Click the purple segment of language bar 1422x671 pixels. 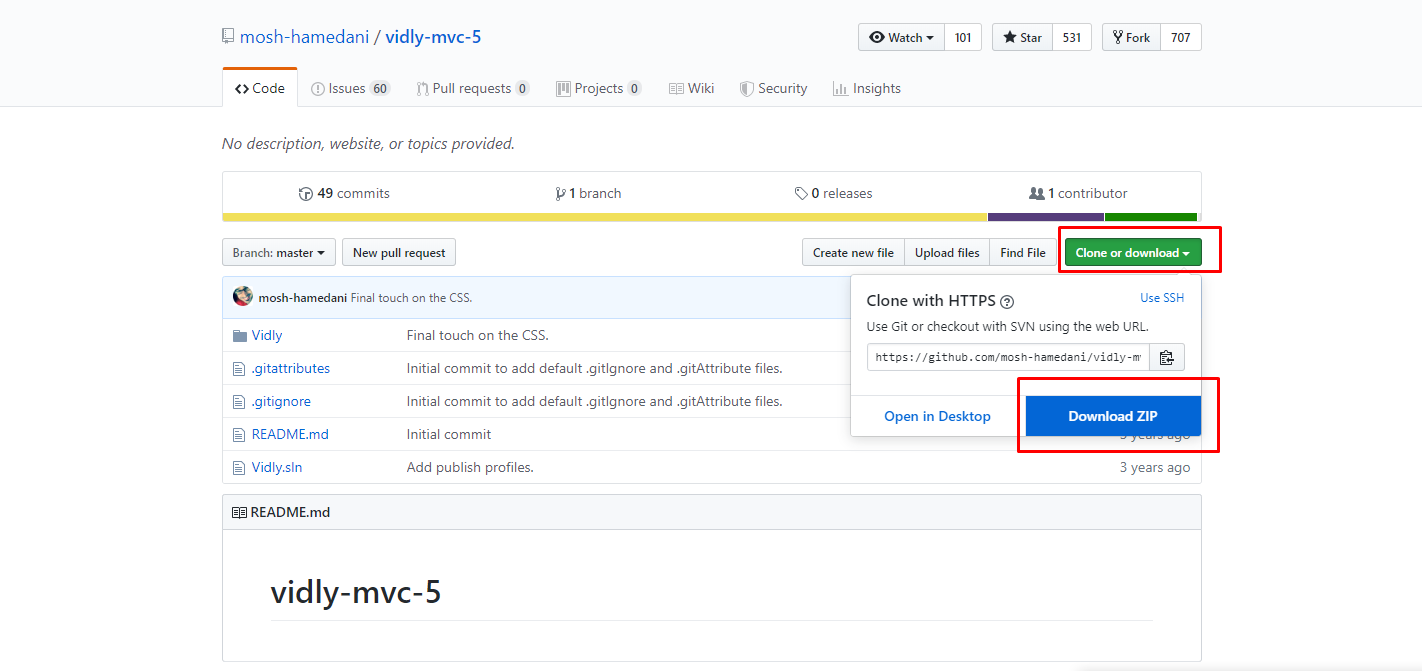pyautogui.click(x=1046, y=217)
